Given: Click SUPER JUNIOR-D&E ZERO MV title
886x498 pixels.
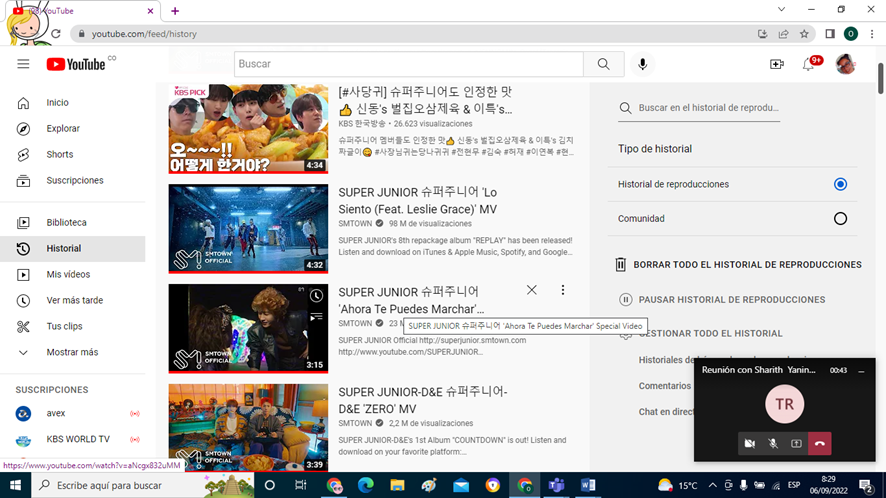Looking at the screenshot, I should coord(423,400).
